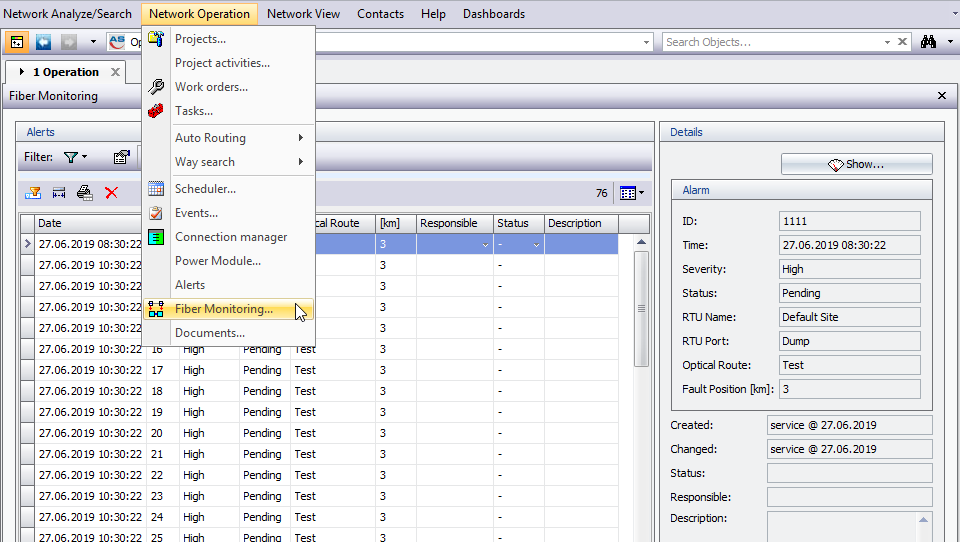
Task: Open the Network Analyze/Search menu
Action: [x=67, y=13]
